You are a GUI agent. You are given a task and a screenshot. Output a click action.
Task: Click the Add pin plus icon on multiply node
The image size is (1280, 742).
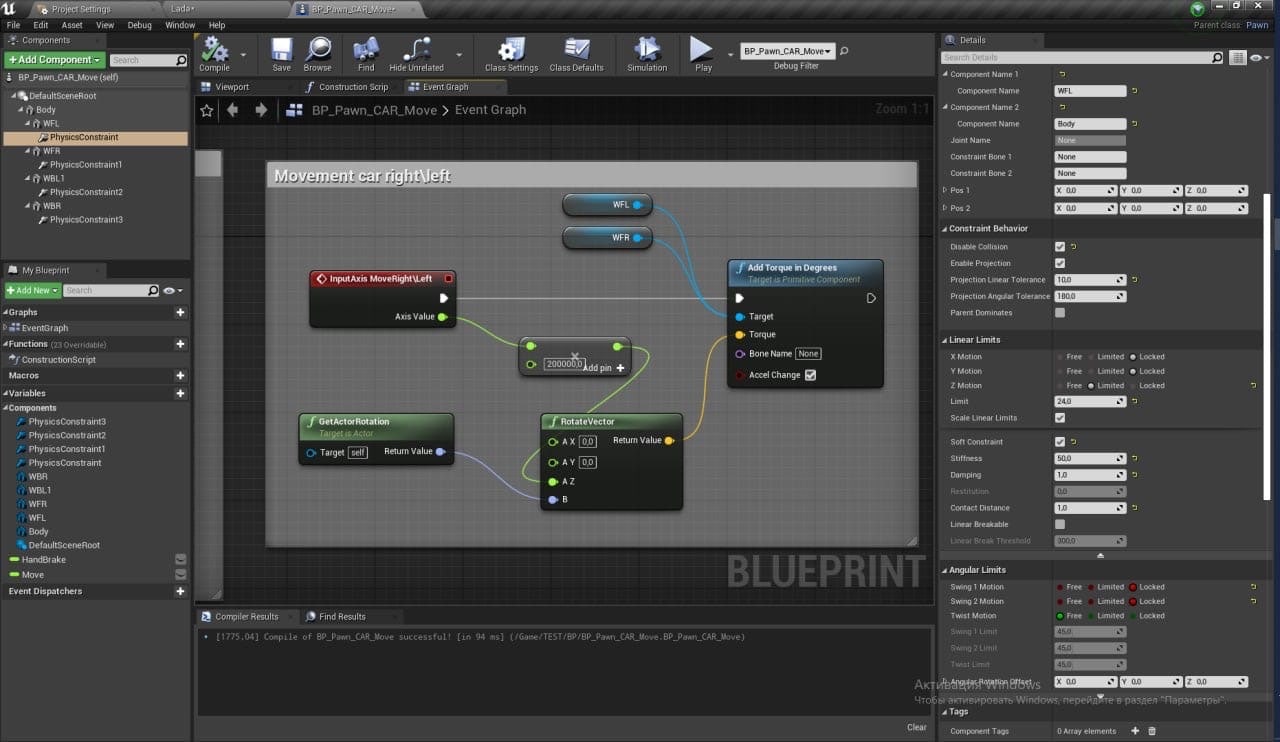(620, 368)
